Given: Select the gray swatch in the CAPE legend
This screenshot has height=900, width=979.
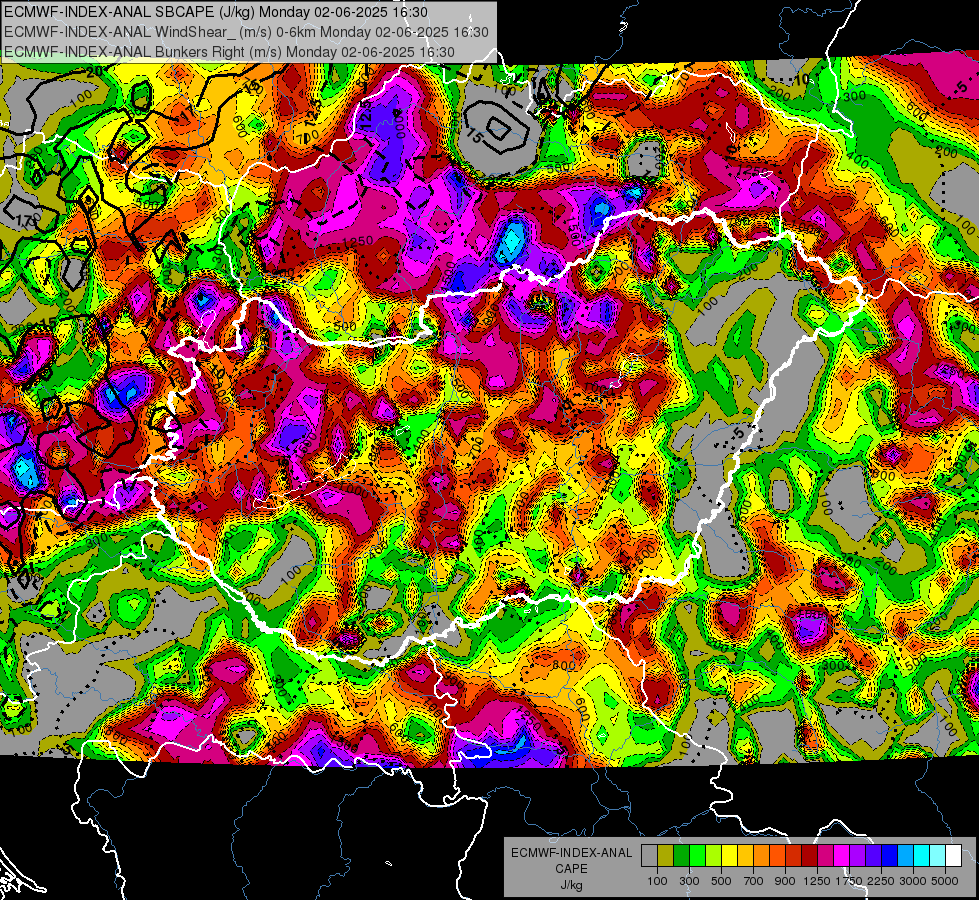Looking at the screenshot, I should (x=649, y=855).
